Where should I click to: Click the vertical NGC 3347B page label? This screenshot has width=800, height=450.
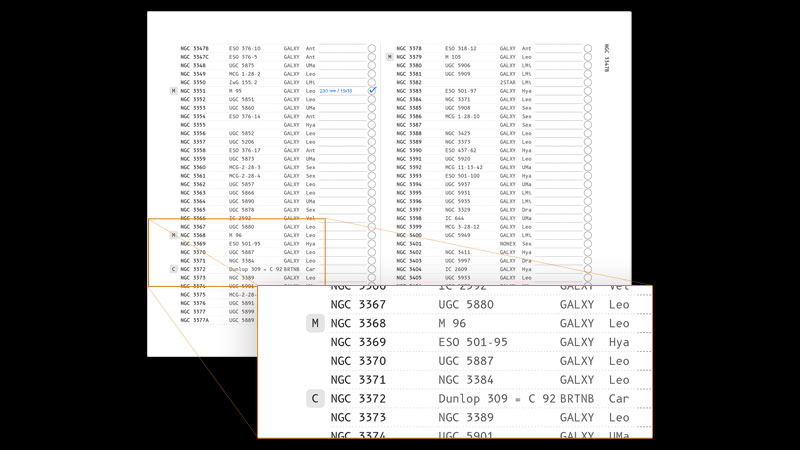(x=606, y=58)
